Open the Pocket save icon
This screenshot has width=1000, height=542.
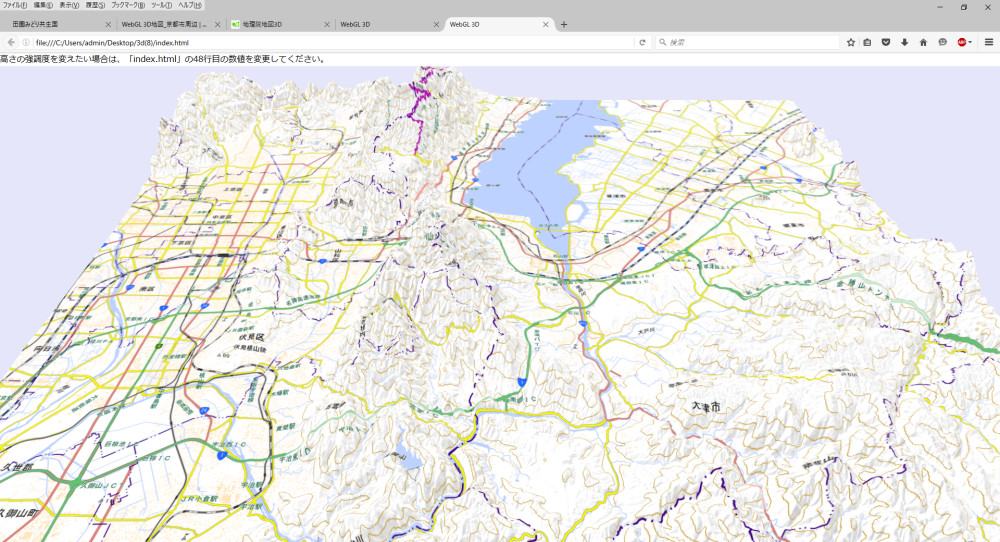point(886,42)
